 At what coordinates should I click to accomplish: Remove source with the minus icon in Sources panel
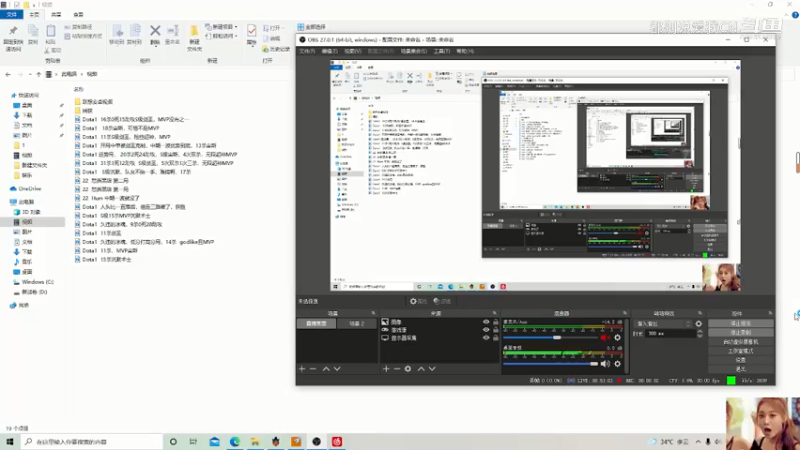[397, 368]
